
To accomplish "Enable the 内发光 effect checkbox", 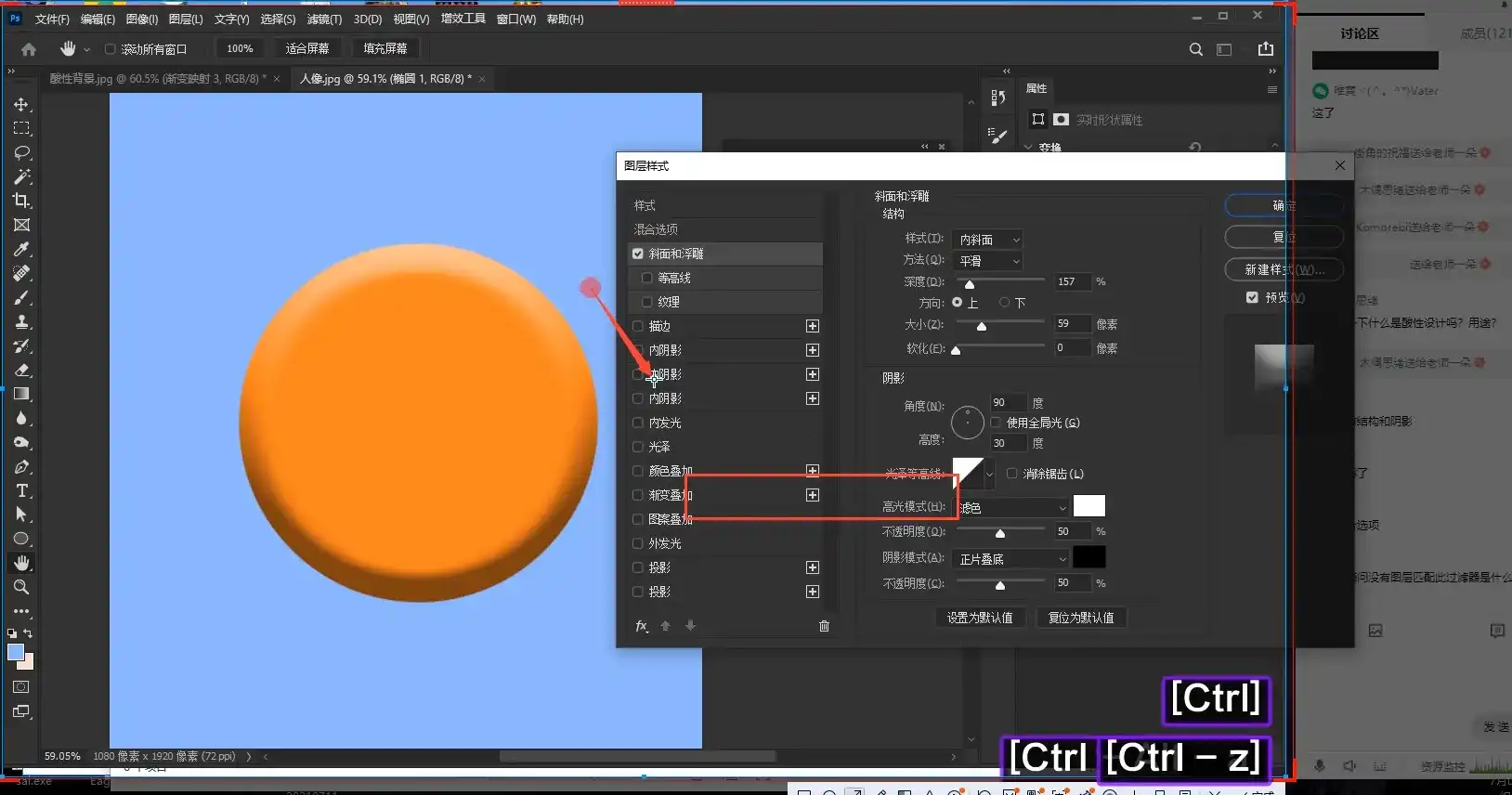I will click(638, 423).
